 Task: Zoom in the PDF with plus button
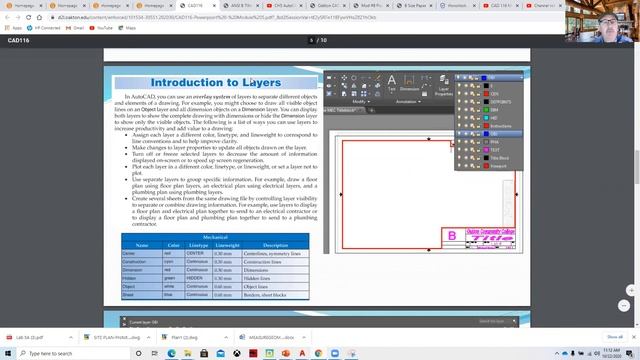(631, 290)
